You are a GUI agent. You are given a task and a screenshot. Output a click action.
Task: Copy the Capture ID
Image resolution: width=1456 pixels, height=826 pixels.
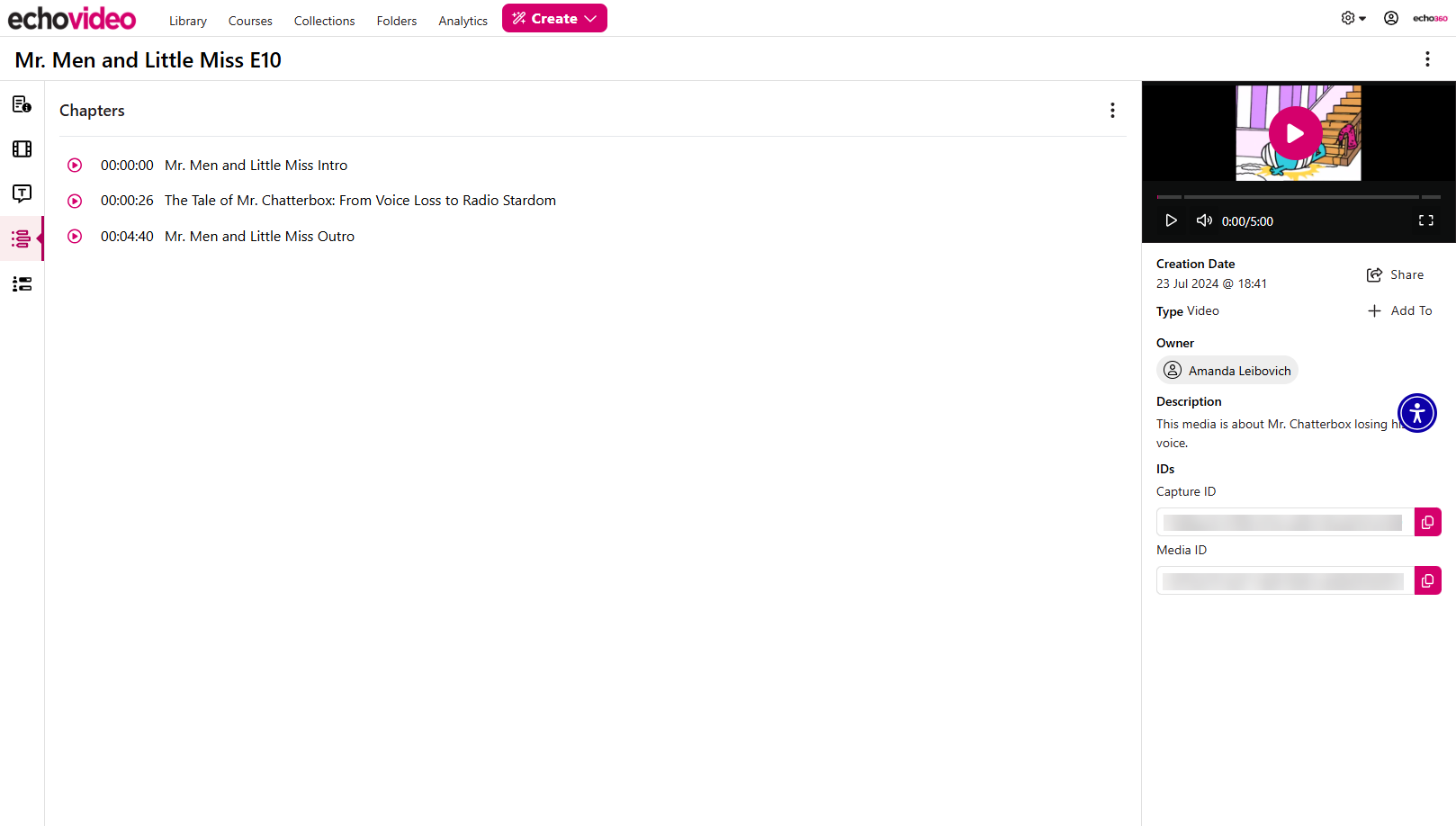pyautogui.click(x=1427, y=522)
